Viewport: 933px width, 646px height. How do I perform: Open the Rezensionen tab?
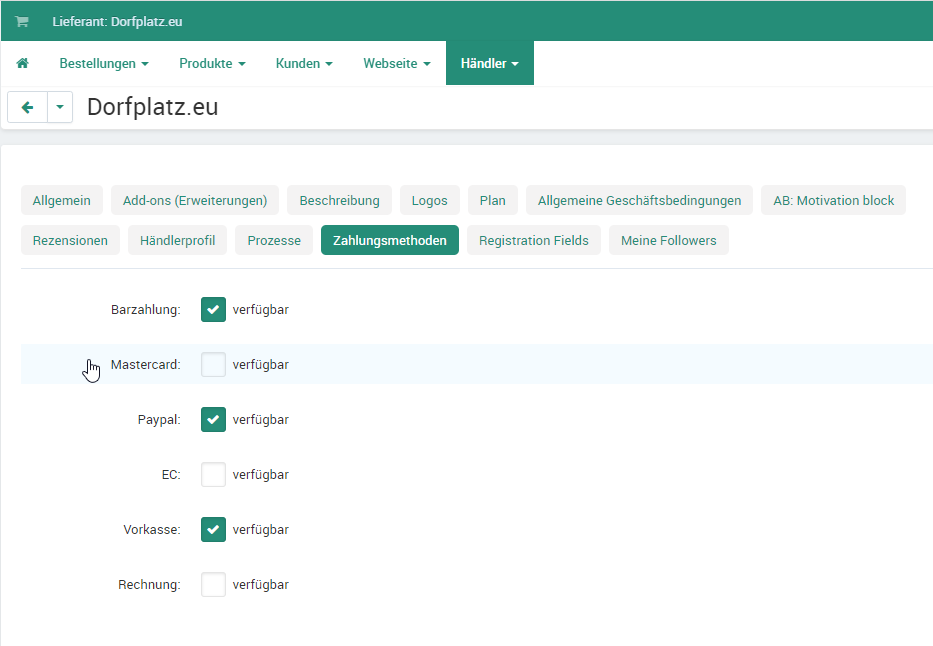pos(70,240)
